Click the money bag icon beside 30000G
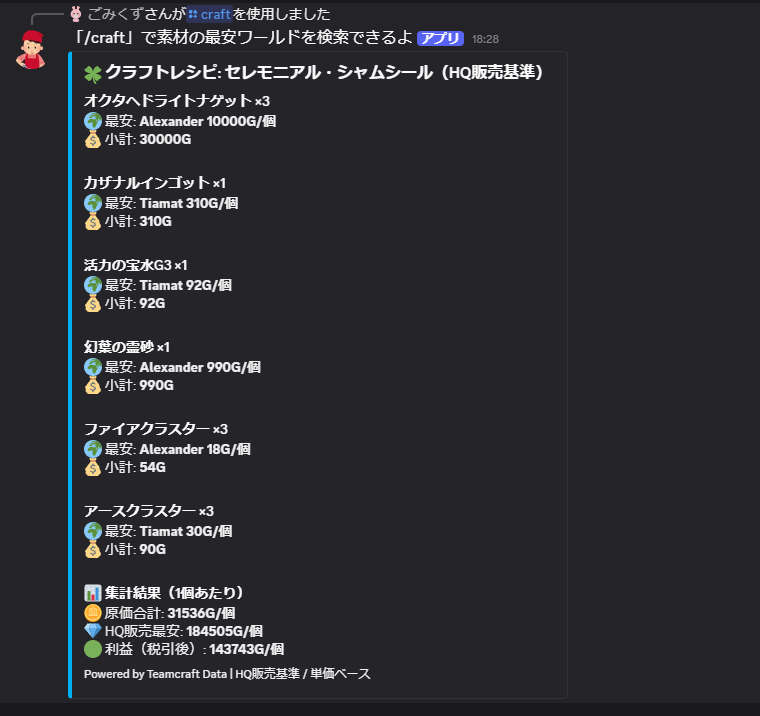This screenshot has height=716, width=760. tap(93, 139)
